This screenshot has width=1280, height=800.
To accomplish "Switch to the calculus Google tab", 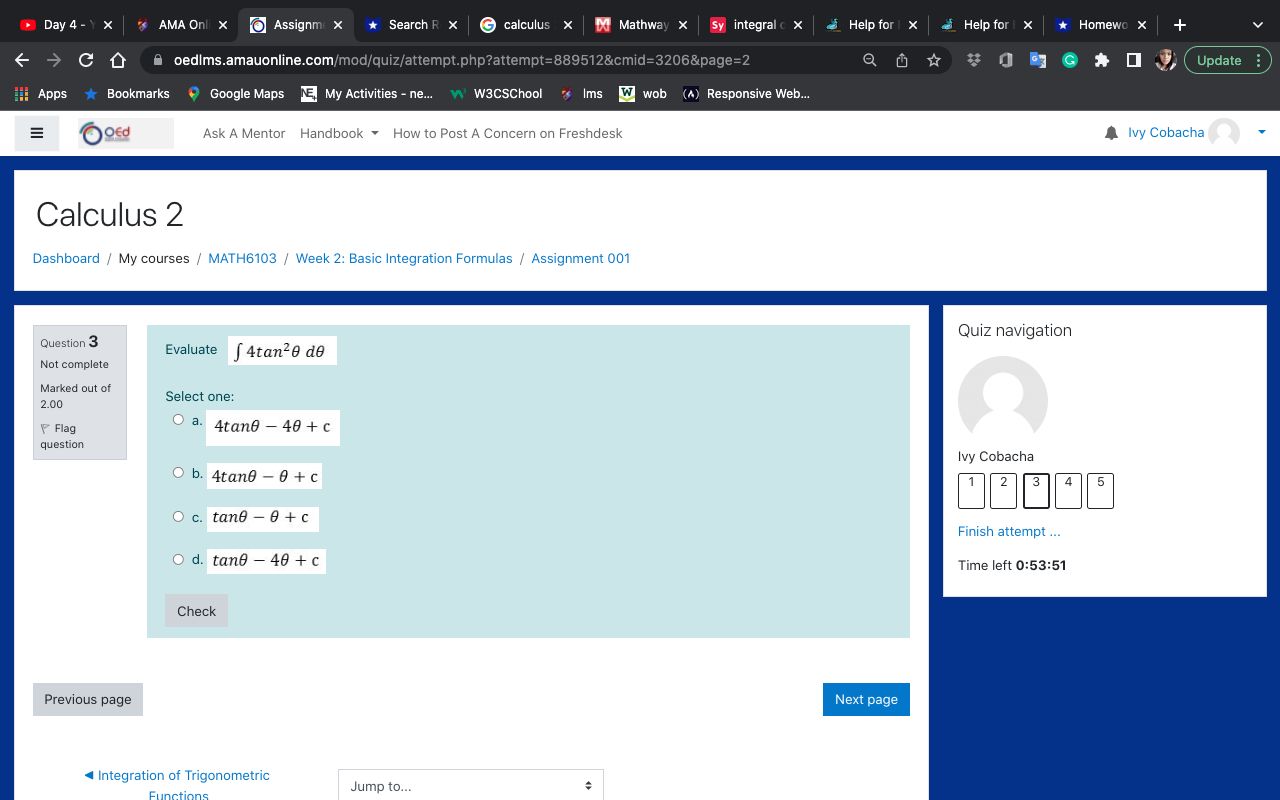I will pyautogui.click(x=527, y=25).
